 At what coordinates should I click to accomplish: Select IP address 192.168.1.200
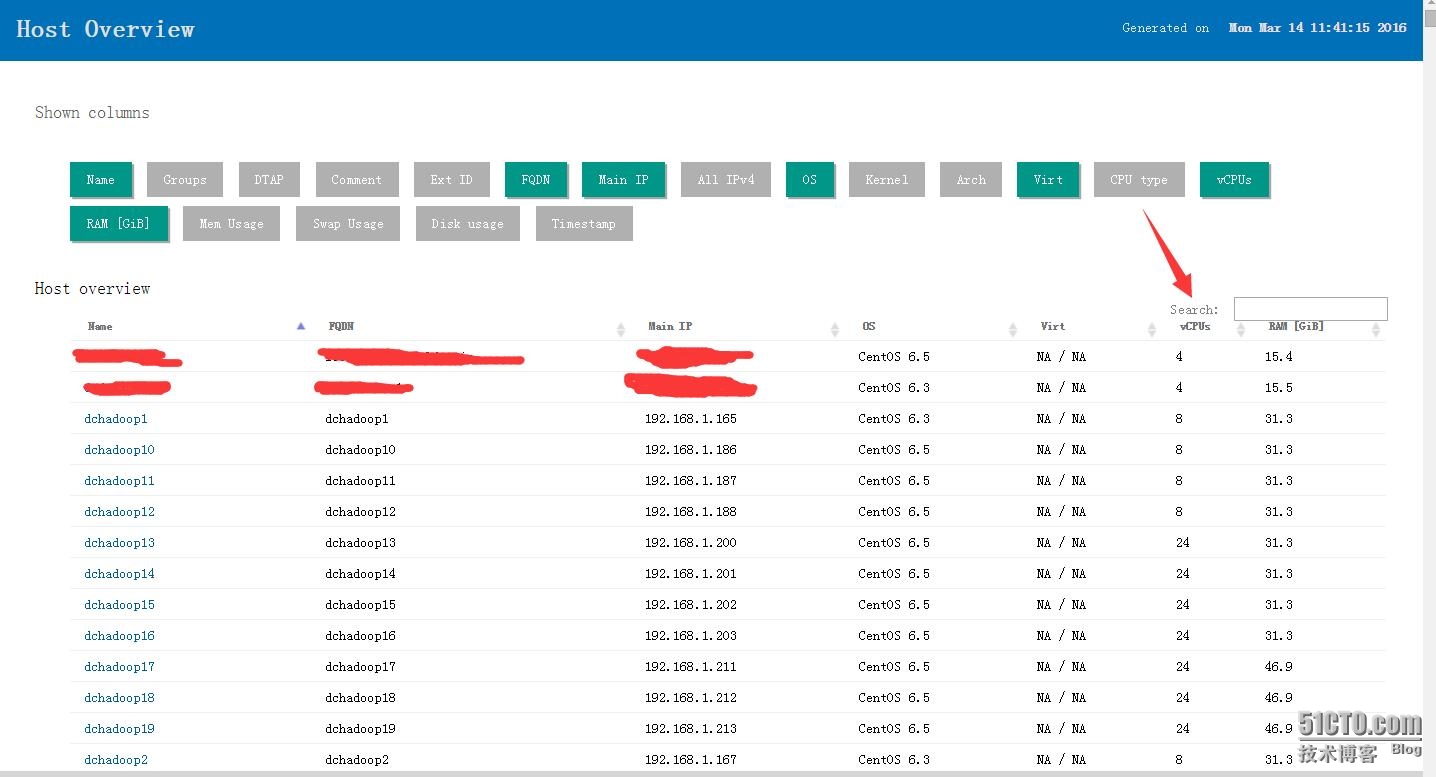pos(691,542)
